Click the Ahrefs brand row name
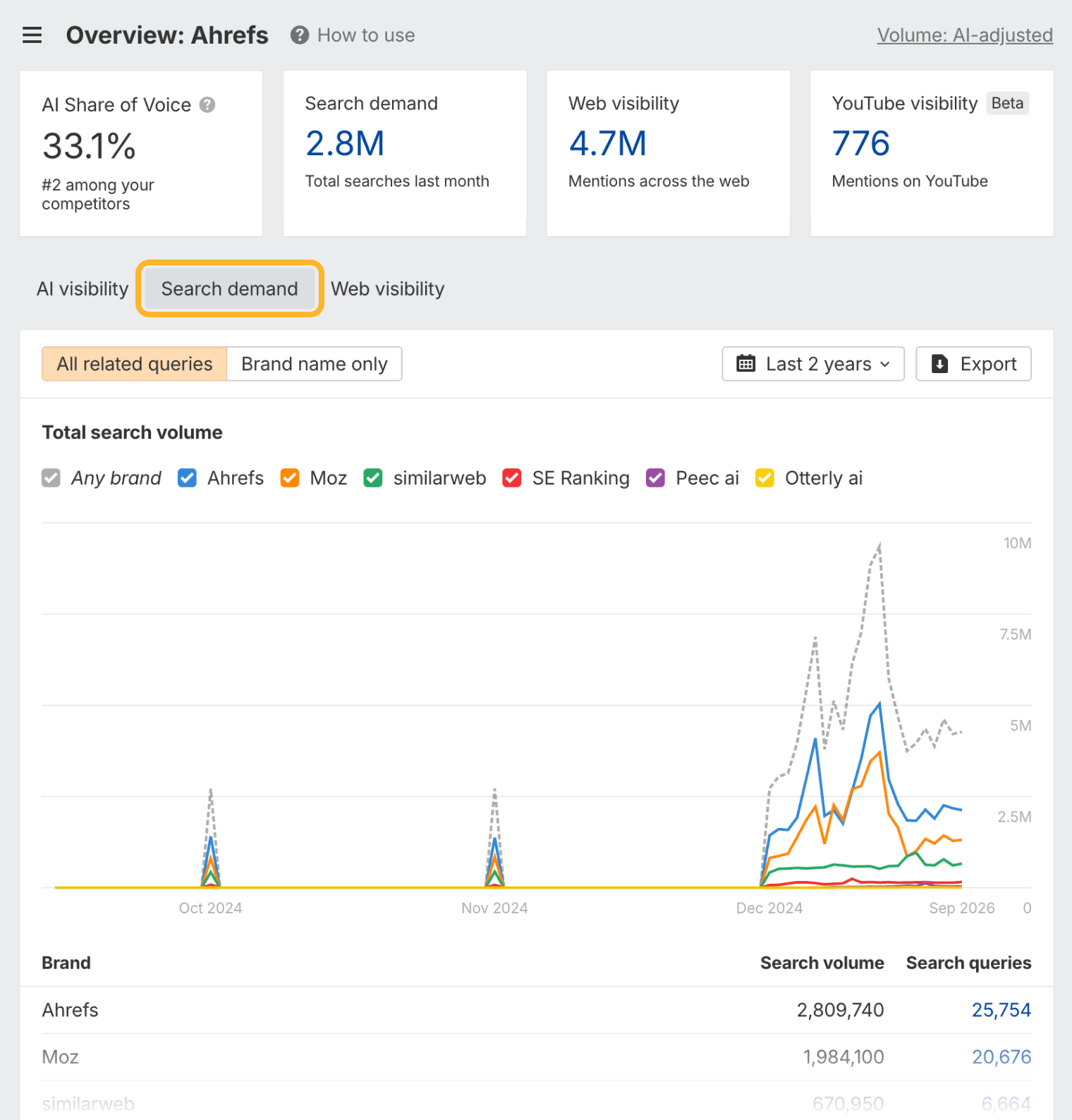Image resolution: width=1072 pixels, height=1120 pixels. pos(70,1010)
